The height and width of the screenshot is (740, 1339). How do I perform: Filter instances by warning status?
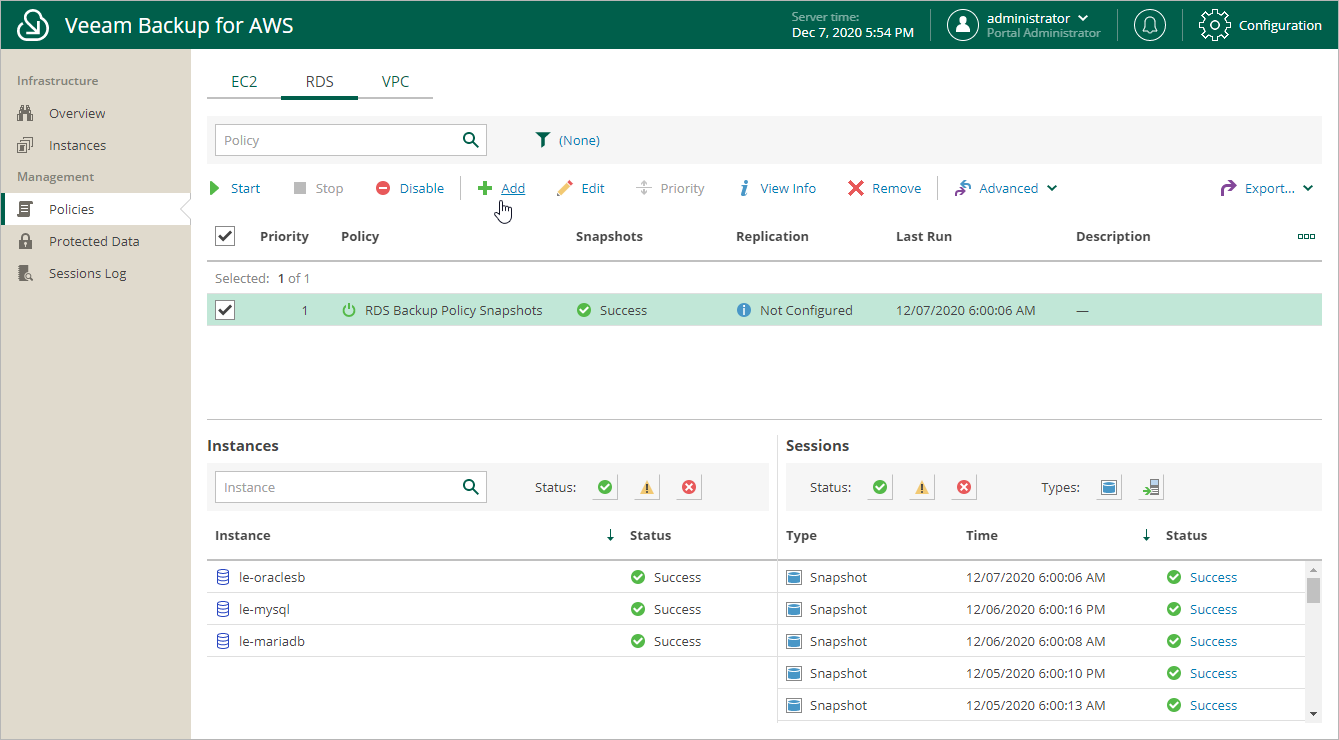pyautogui.click(x=647, y=487)
